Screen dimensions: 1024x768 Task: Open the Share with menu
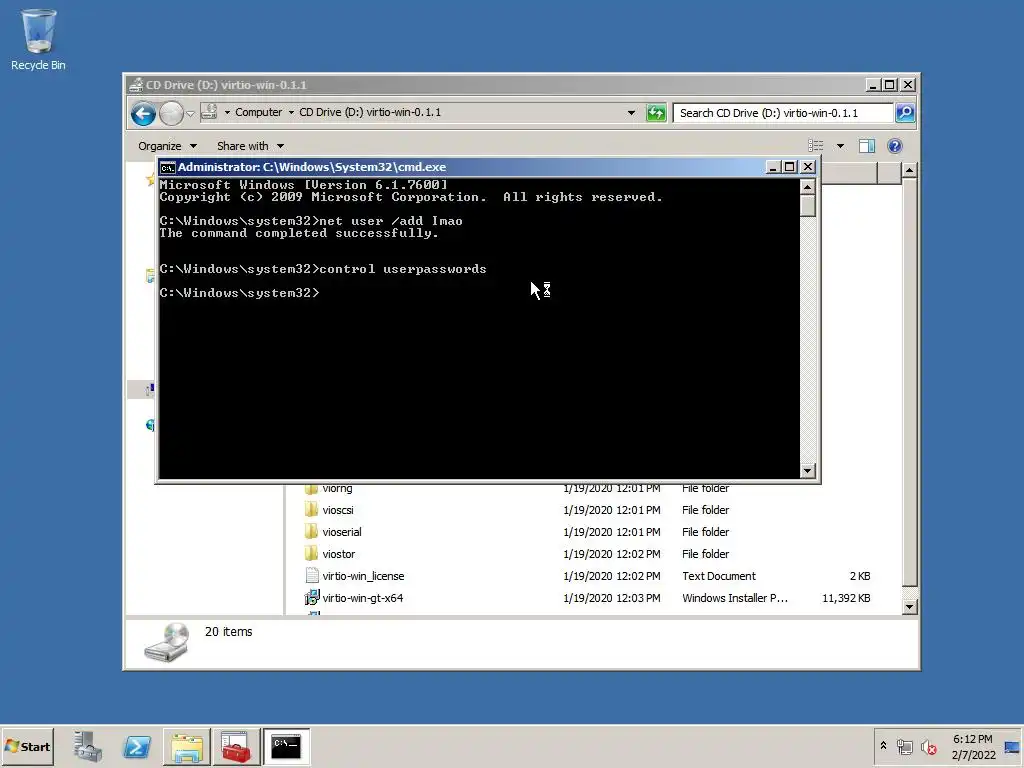(250, 146)
